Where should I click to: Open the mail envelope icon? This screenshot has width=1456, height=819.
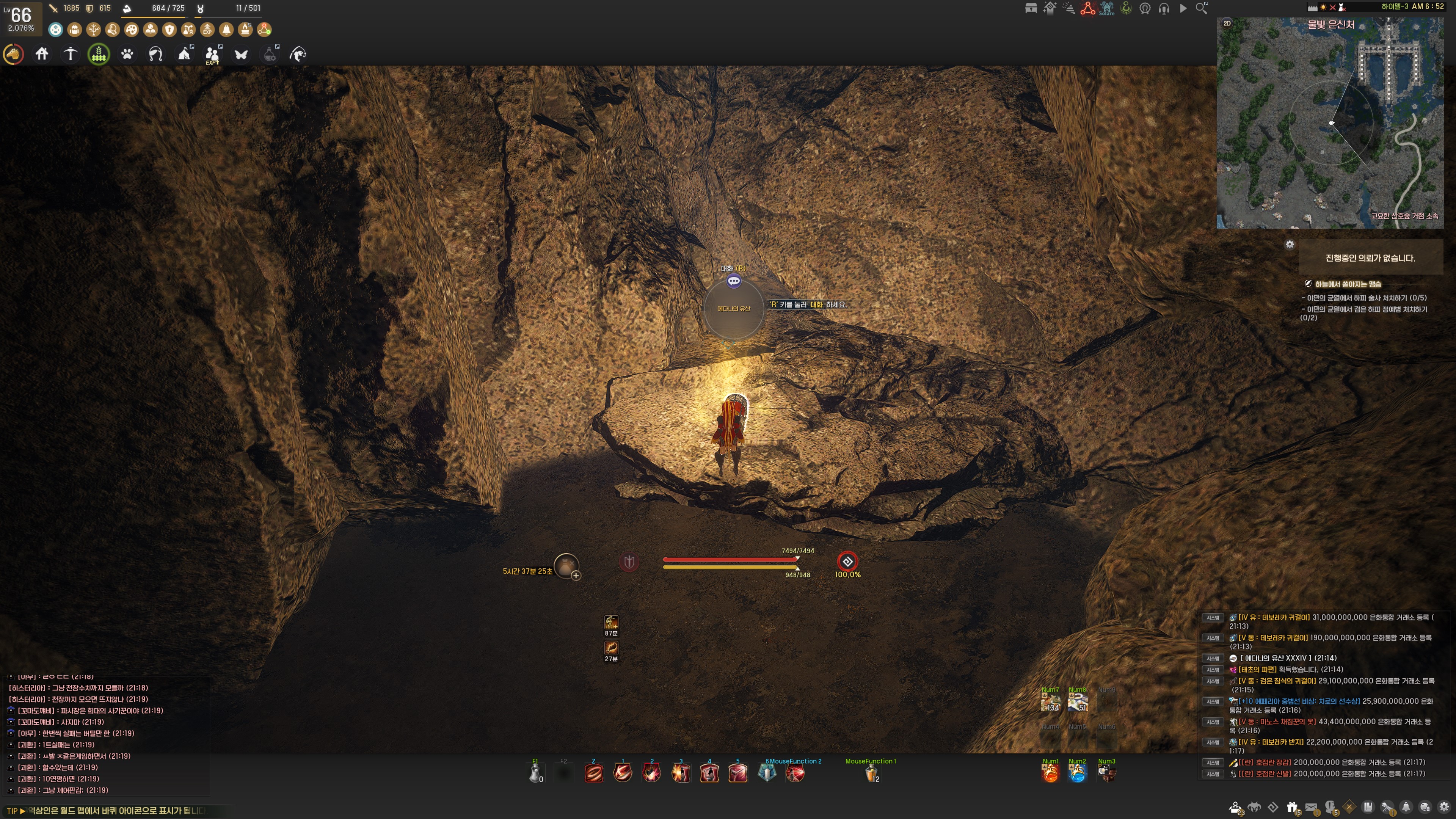tap(1311, 807)
